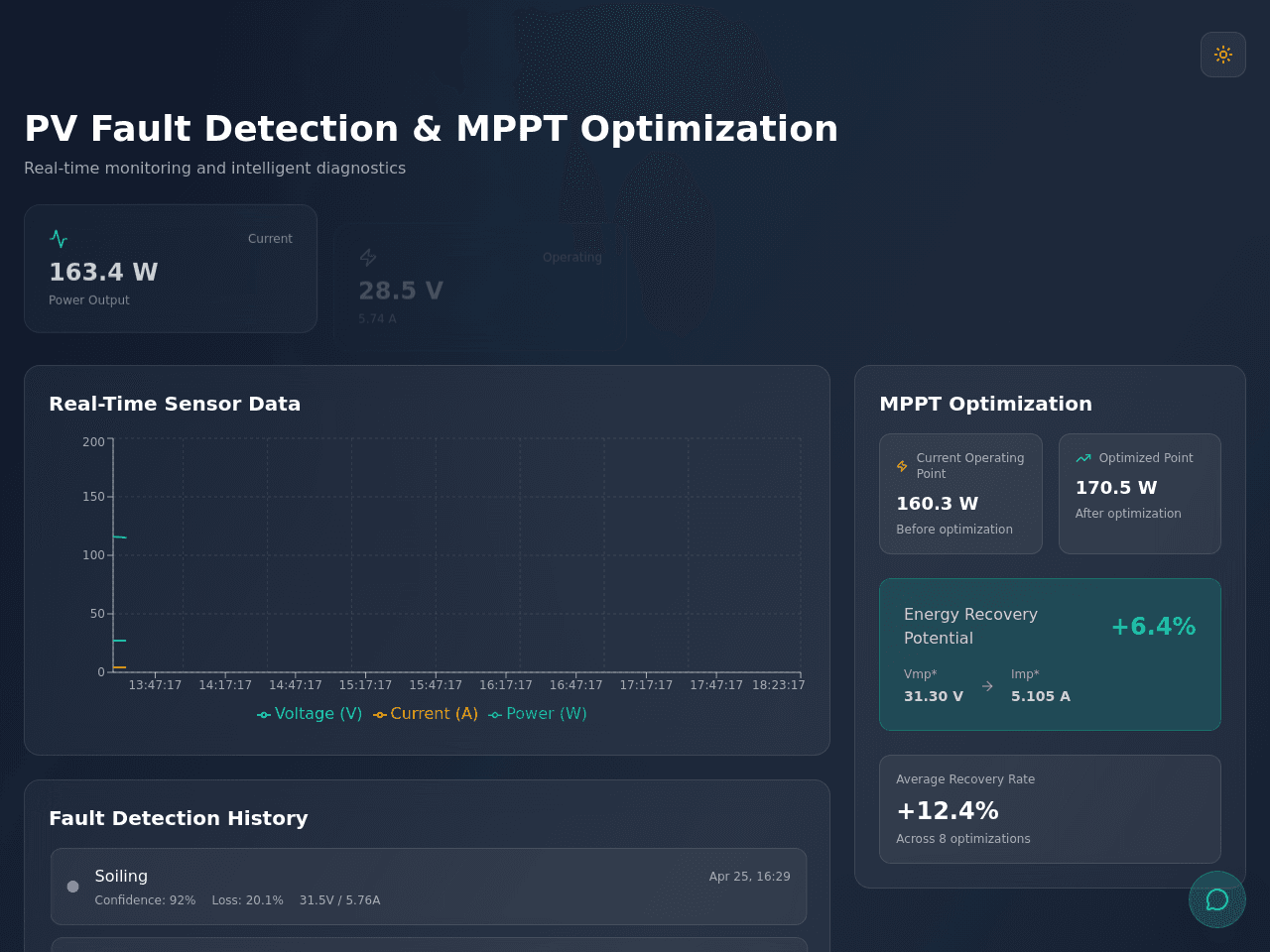
Task: Click the gray status dot on the Soiling row
Action: 72,887
